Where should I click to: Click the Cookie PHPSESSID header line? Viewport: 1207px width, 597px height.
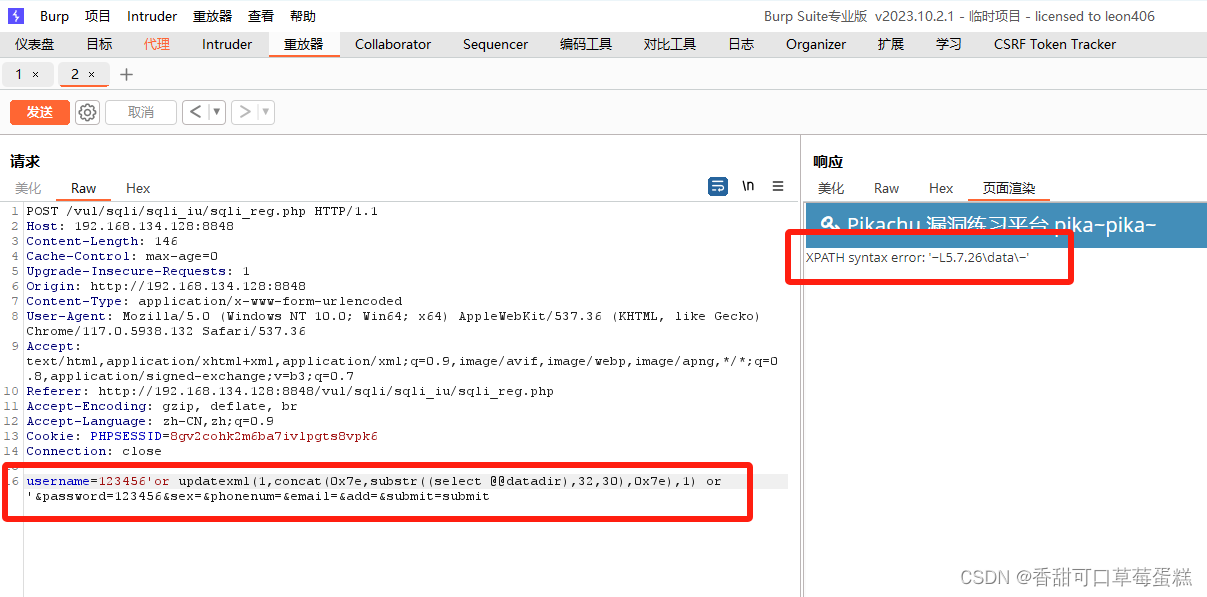[202, 436]
